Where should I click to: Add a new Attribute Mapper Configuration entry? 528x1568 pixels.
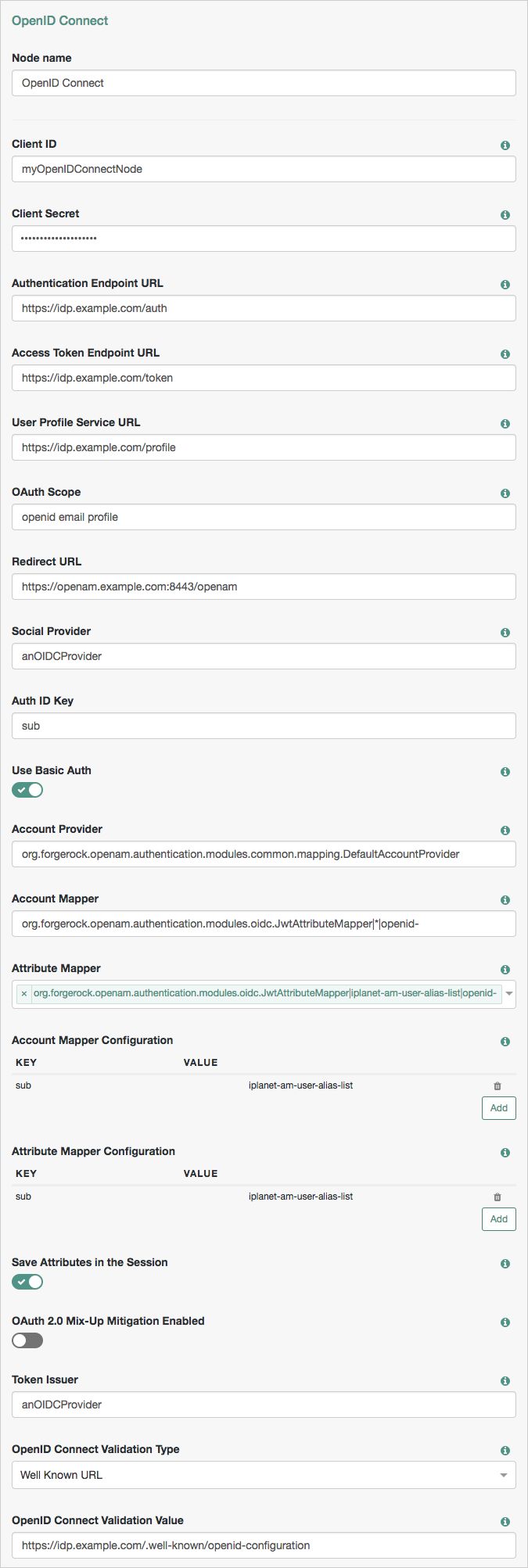click(x=499, y=1219)
